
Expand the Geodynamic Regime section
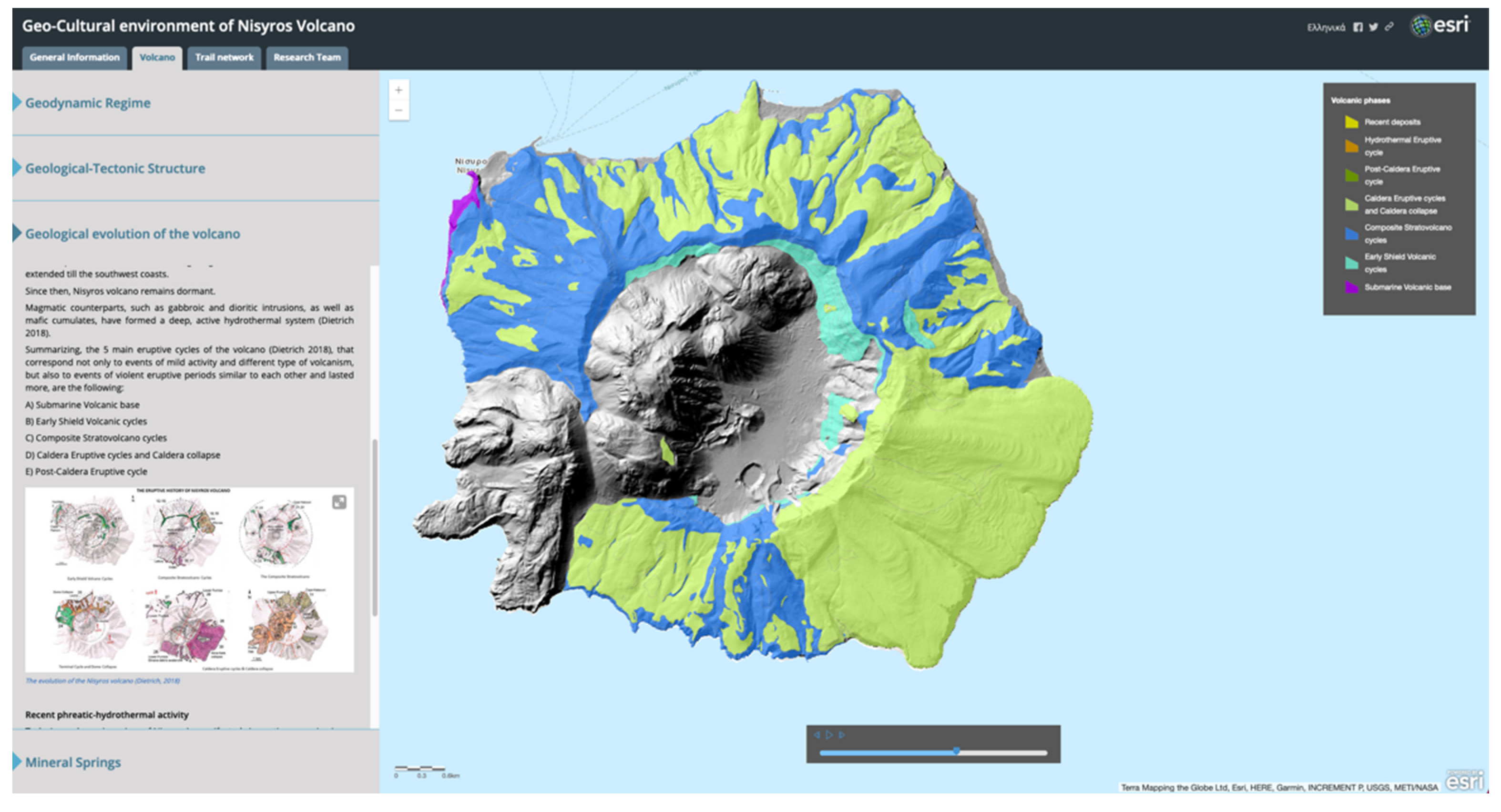pyautogui.click(x=87, y=103)
